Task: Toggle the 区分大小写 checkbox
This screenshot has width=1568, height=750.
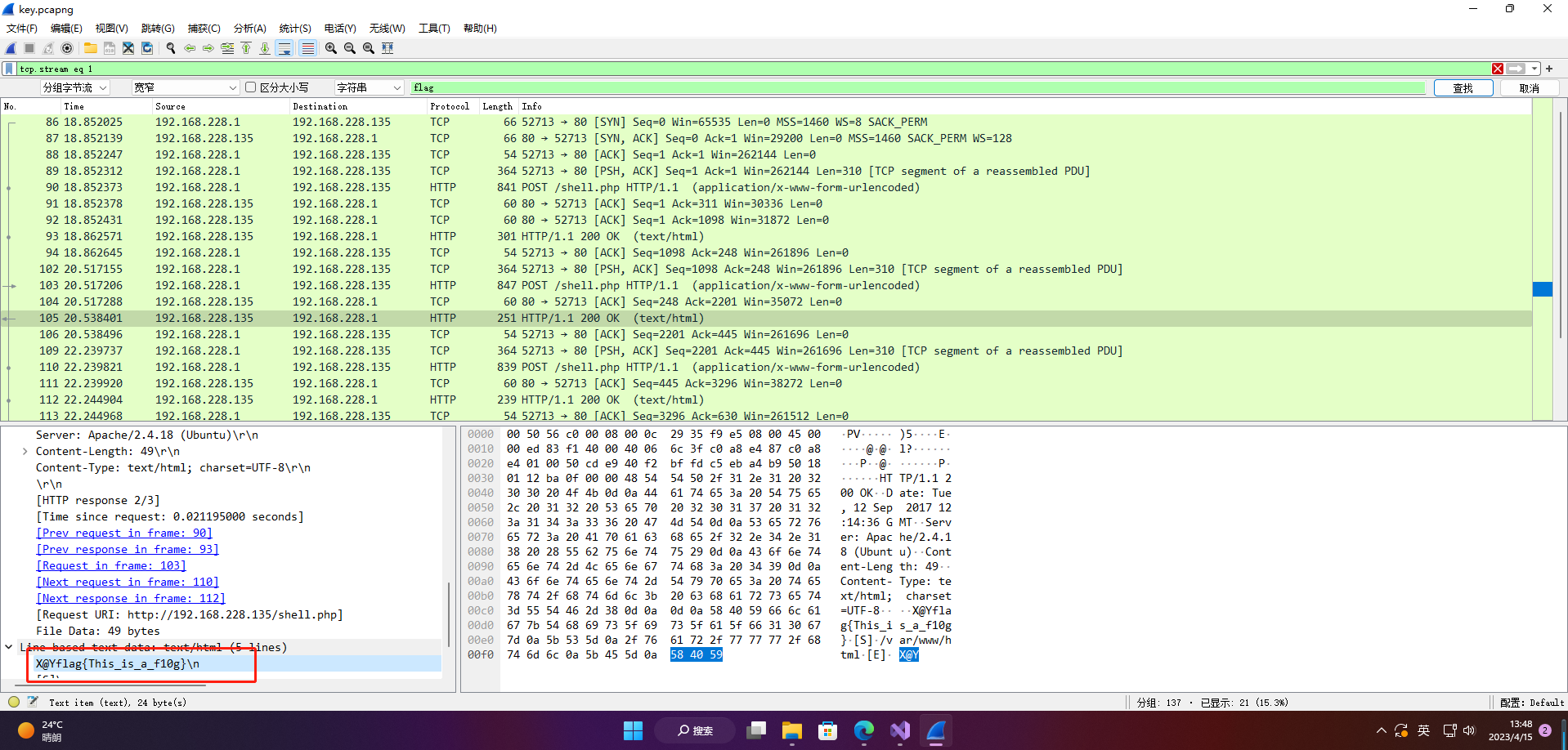Action: tap(251, 87)
